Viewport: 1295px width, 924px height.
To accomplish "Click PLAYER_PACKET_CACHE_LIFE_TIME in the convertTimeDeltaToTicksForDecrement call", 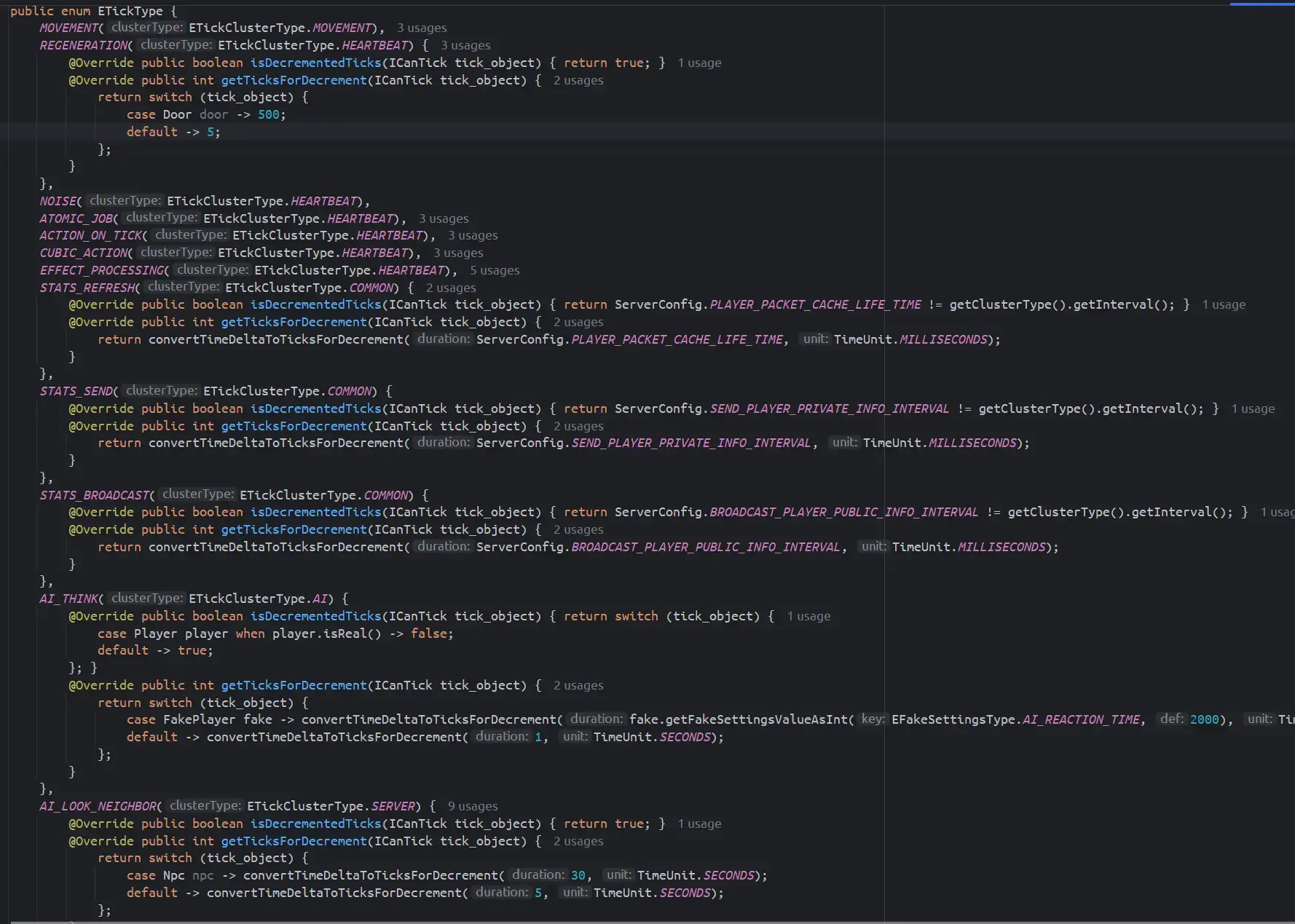I will (677, 339).
